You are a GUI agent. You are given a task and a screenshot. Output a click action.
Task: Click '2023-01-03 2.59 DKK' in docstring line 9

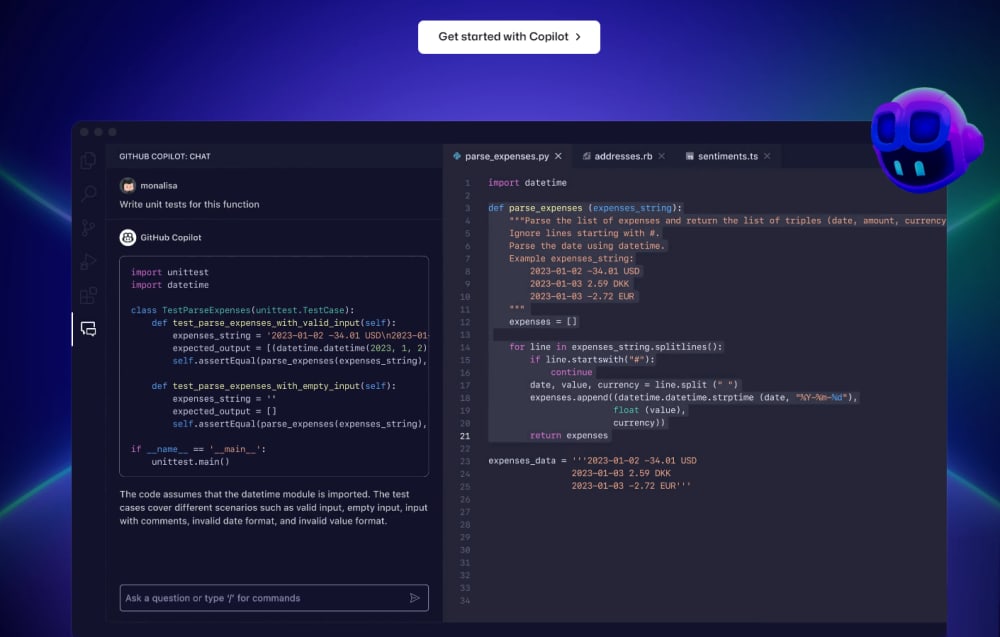click(579, 284)
